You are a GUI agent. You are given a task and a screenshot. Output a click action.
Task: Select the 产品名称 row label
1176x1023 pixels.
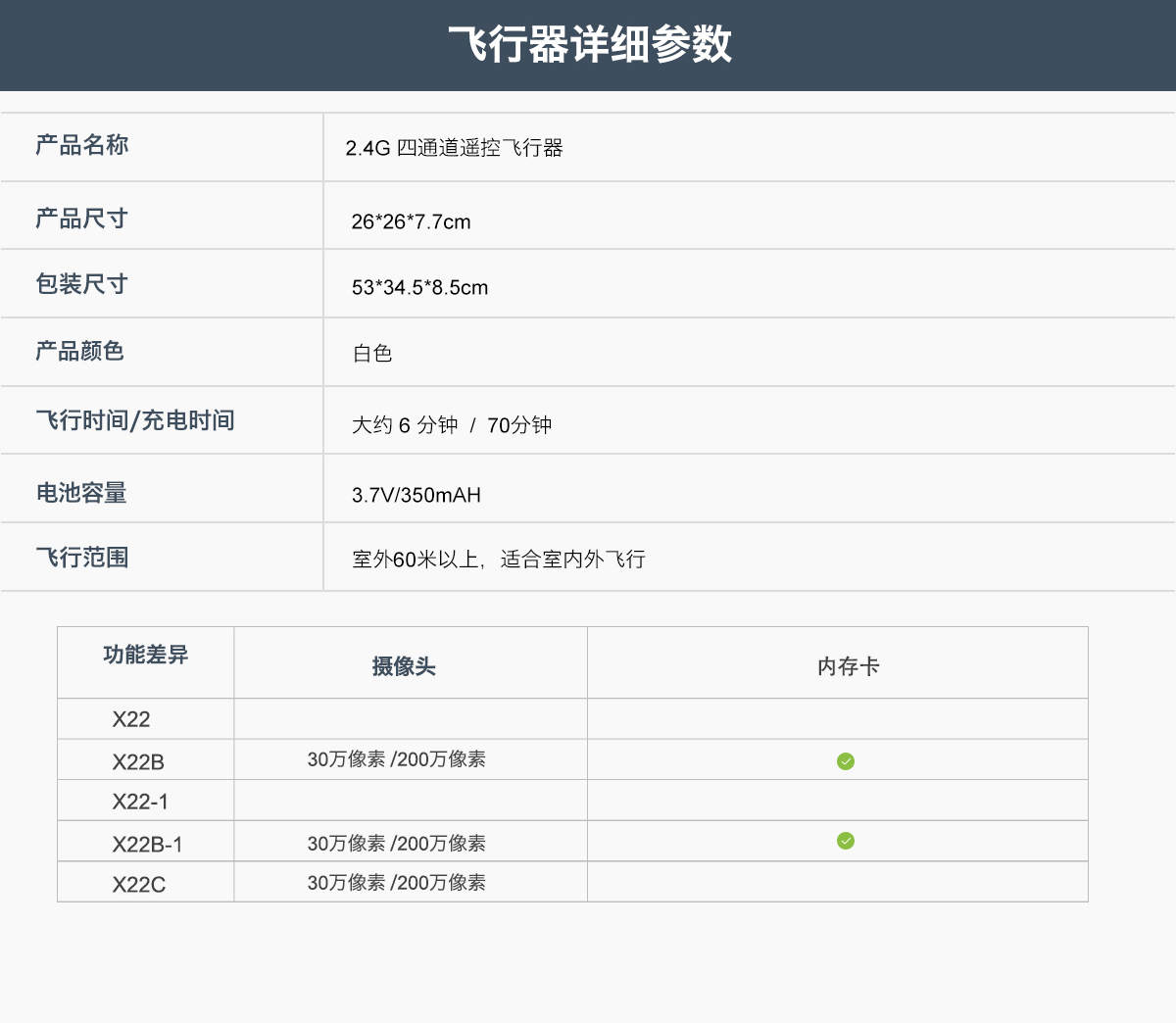[82, 146]
